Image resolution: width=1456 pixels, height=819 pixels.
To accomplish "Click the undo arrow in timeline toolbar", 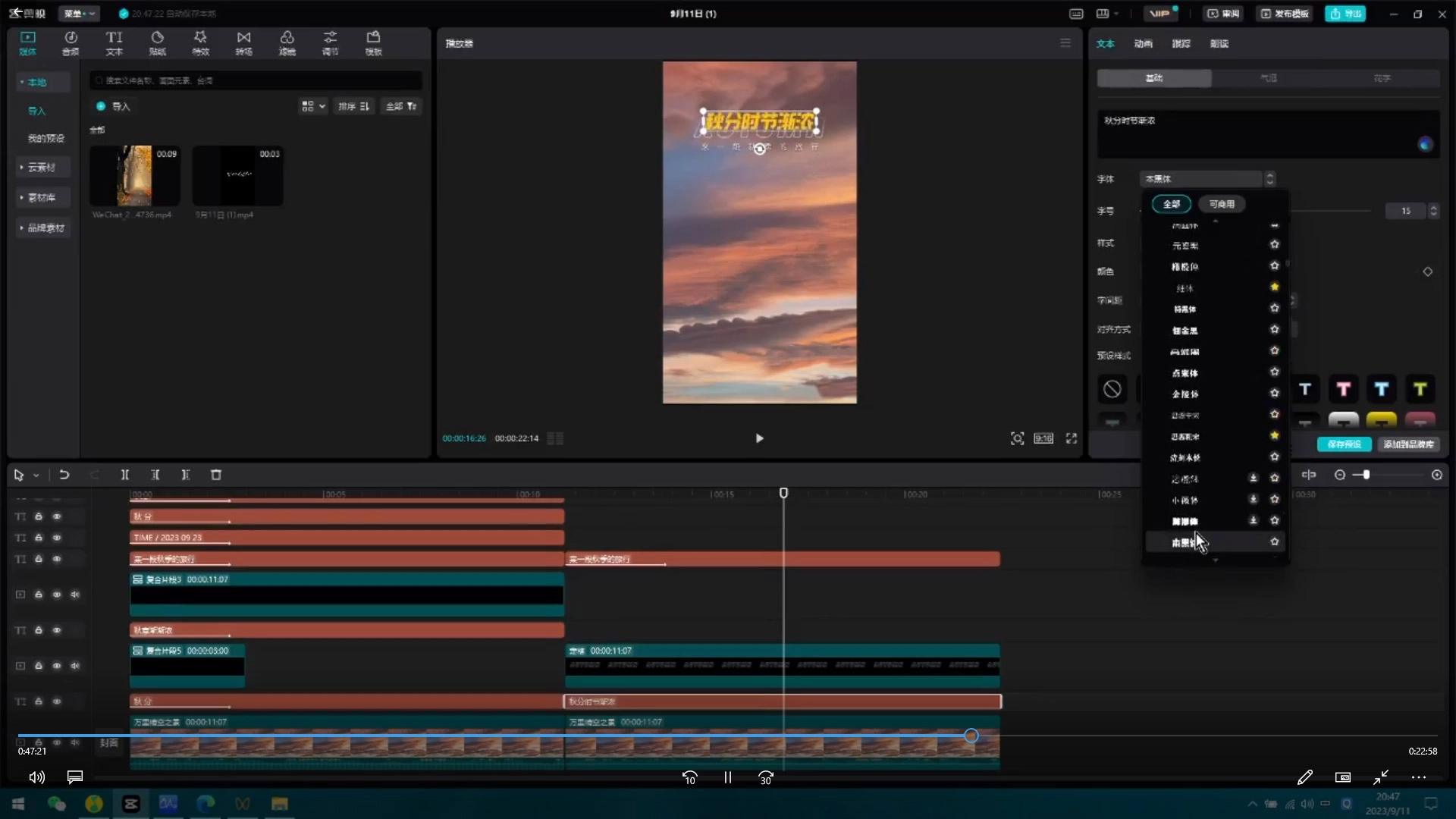I will [64, 475].
